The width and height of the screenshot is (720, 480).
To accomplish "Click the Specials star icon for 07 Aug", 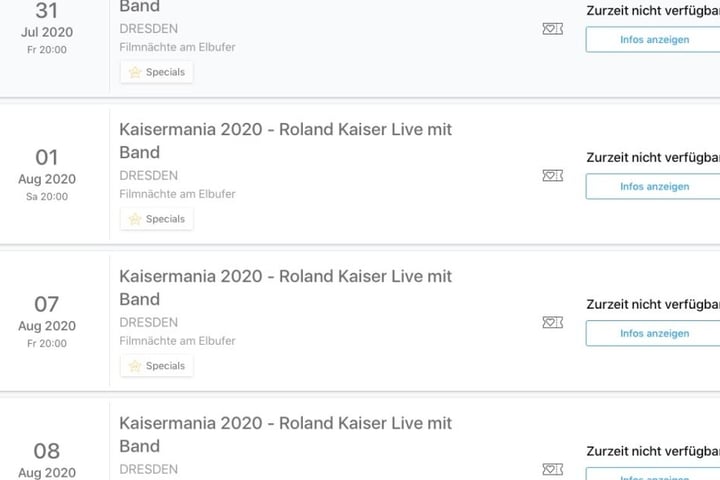I will tap(135, 366).
